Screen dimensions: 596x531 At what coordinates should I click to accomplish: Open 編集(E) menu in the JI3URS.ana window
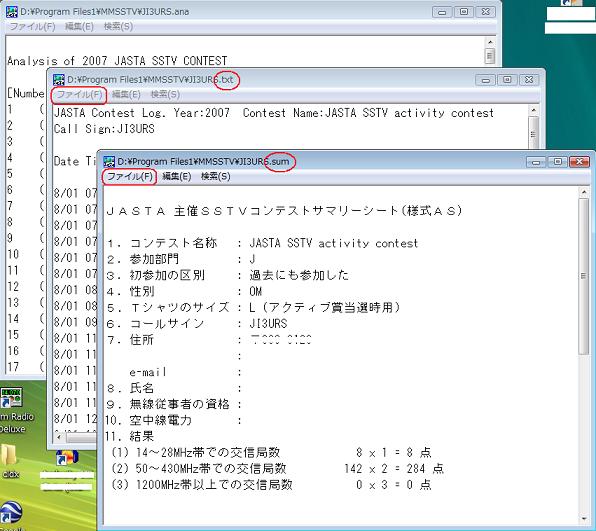pyautogui.click(x=79, y=26)
